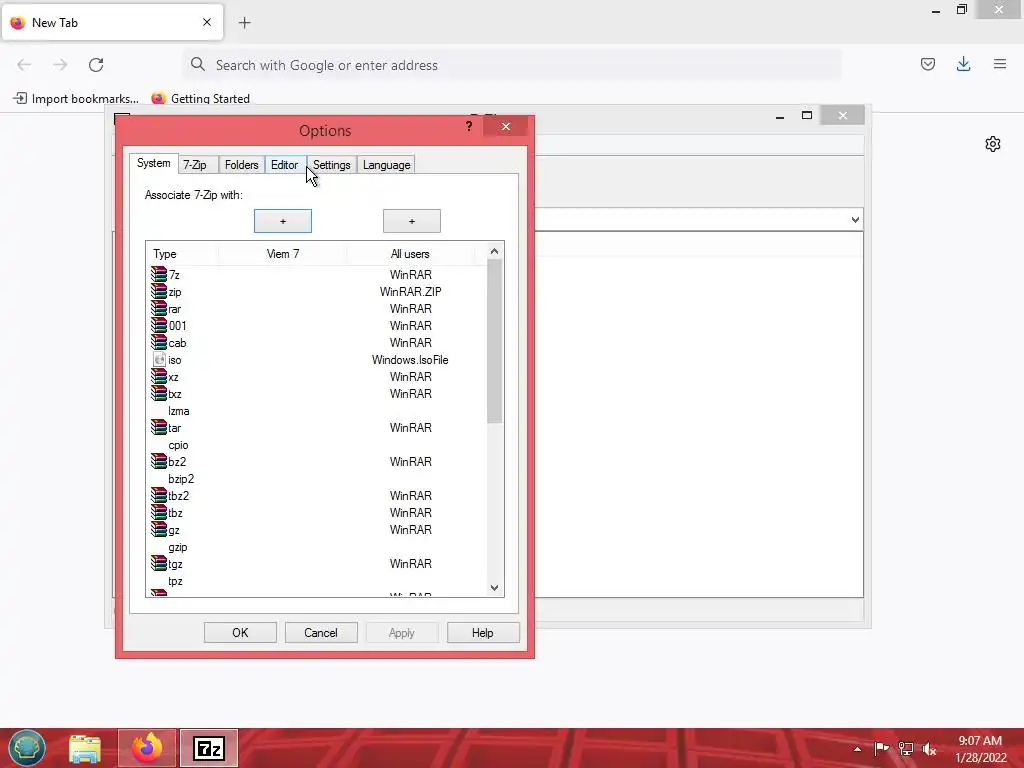Open File Explorer from the taskbar
1024x768 pixels.
pos(85,748)
